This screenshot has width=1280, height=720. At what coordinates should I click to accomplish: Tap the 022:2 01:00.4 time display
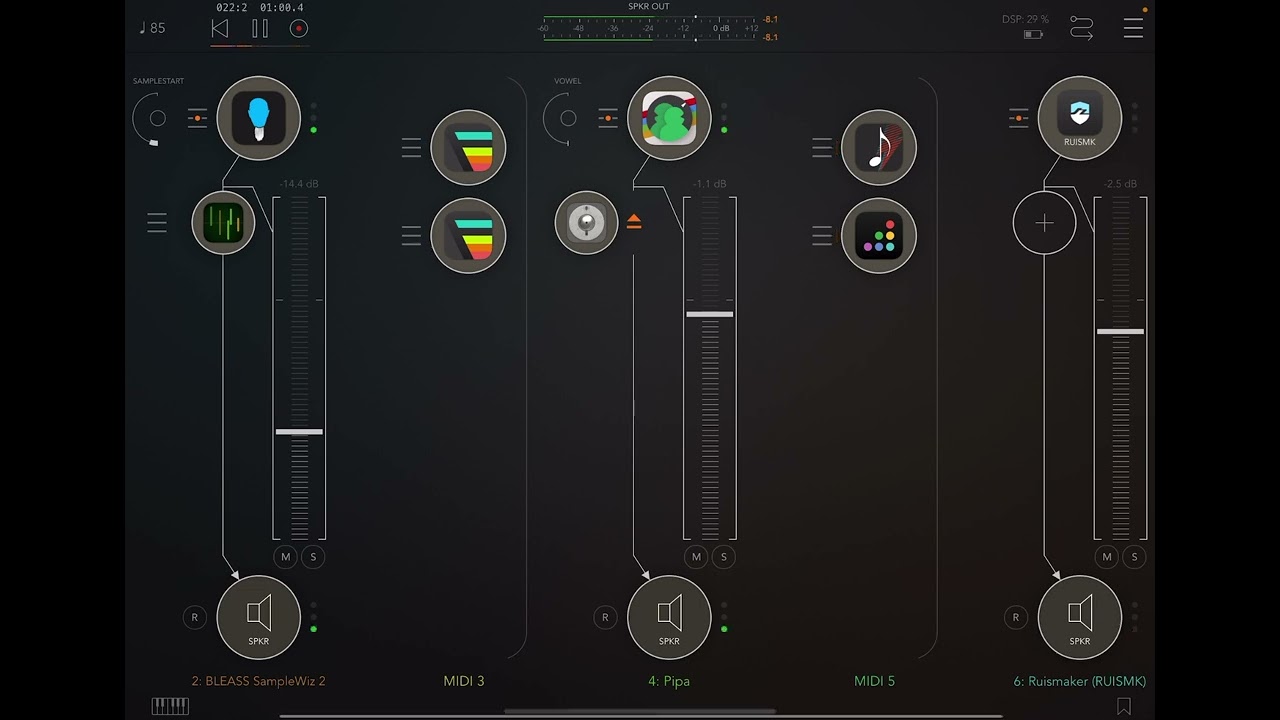tap(260, 7)
